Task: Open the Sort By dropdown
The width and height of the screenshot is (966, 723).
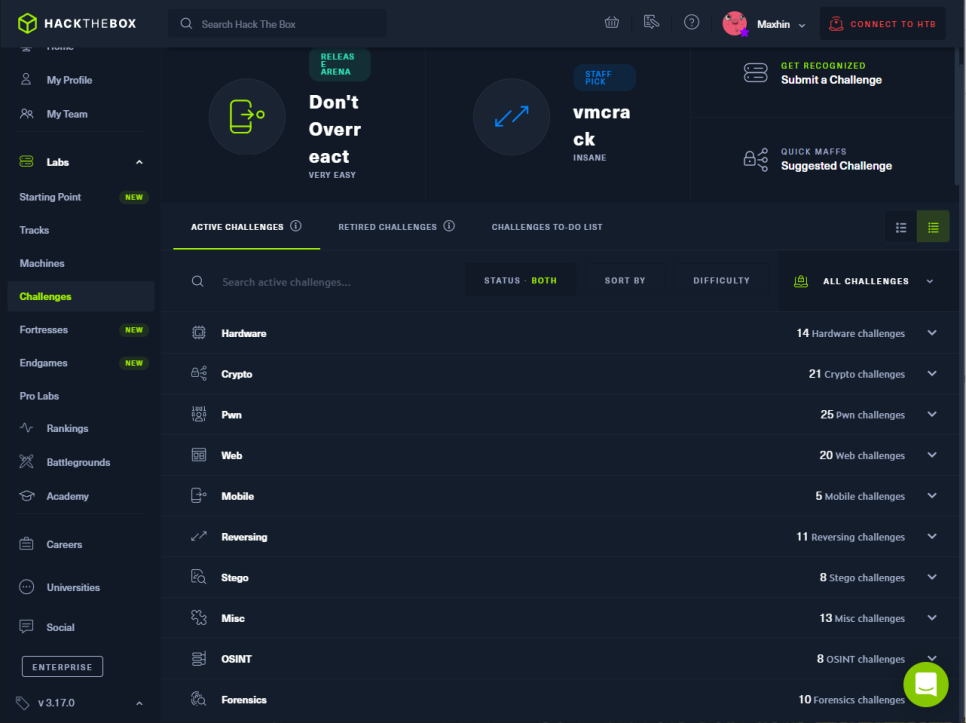Action: pos(625,280)
